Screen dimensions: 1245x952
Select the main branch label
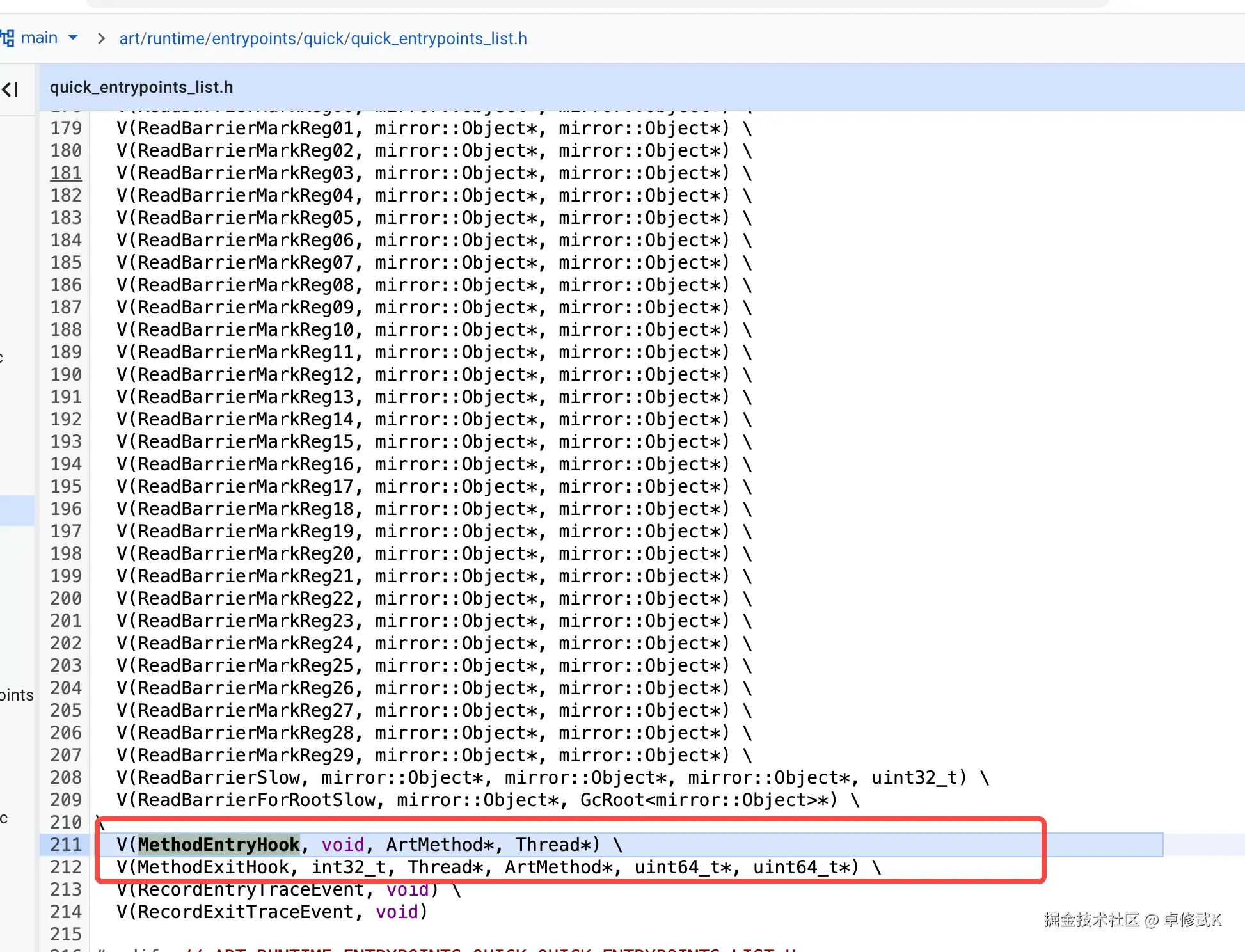[x=39, y=38]
